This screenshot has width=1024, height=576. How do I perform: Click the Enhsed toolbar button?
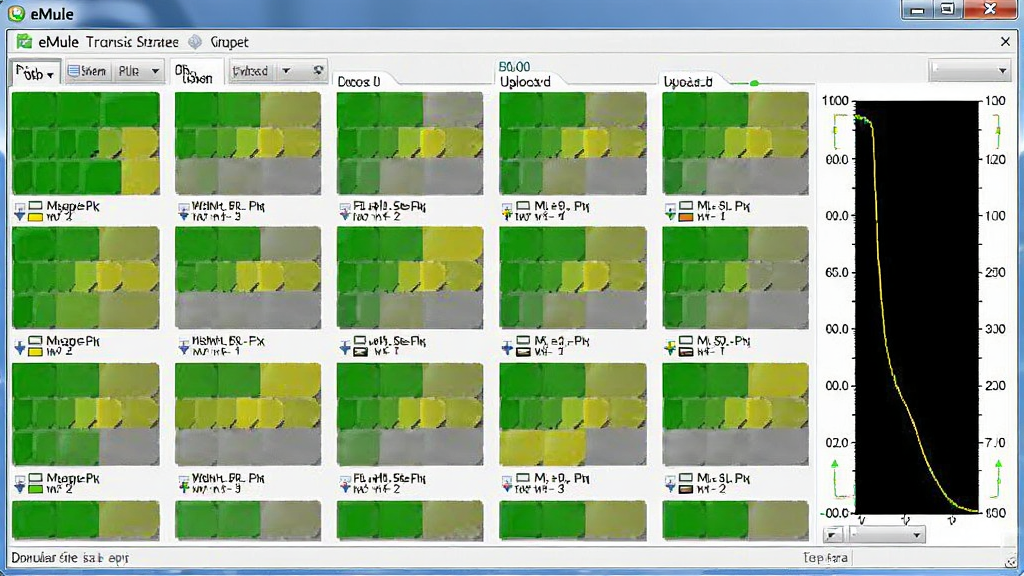pos(251,71)
